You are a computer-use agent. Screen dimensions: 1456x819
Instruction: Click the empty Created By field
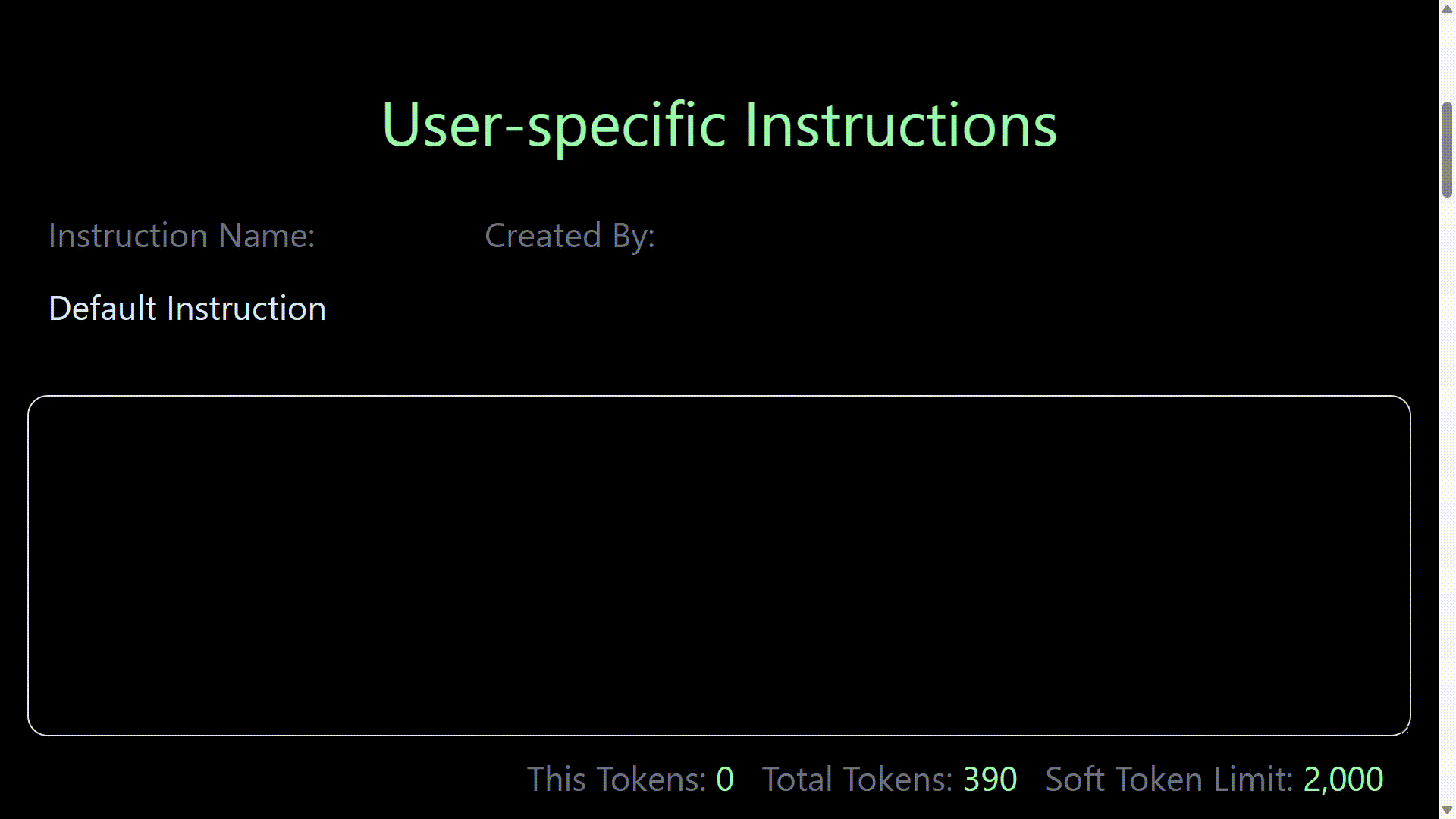(x=569, y=308)
